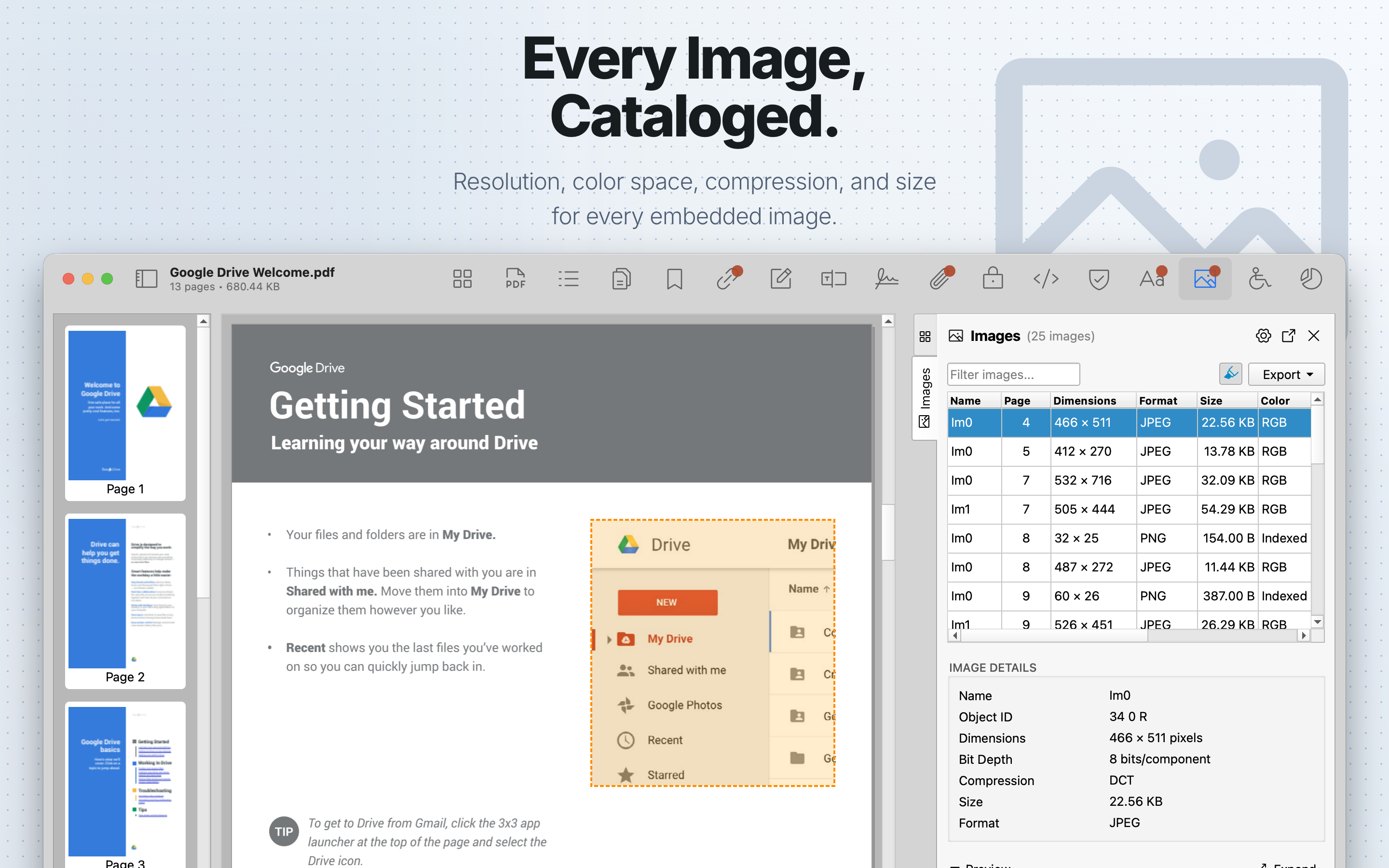Select the 60 × 26 image row

pos(1130,596)
